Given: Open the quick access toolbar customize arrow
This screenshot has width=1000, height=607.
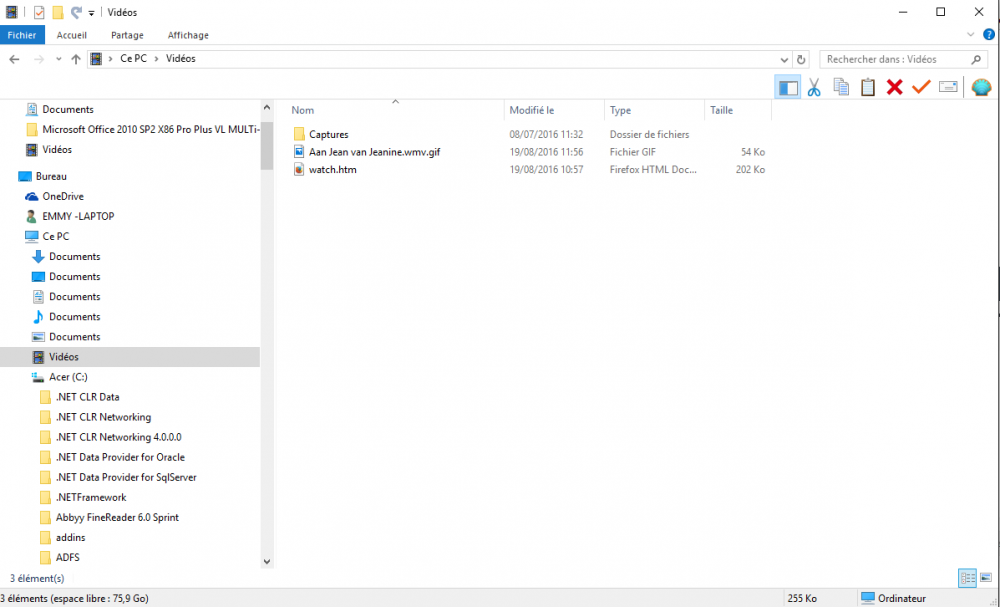Looking at the screenshot, I should tap(91, 13).
